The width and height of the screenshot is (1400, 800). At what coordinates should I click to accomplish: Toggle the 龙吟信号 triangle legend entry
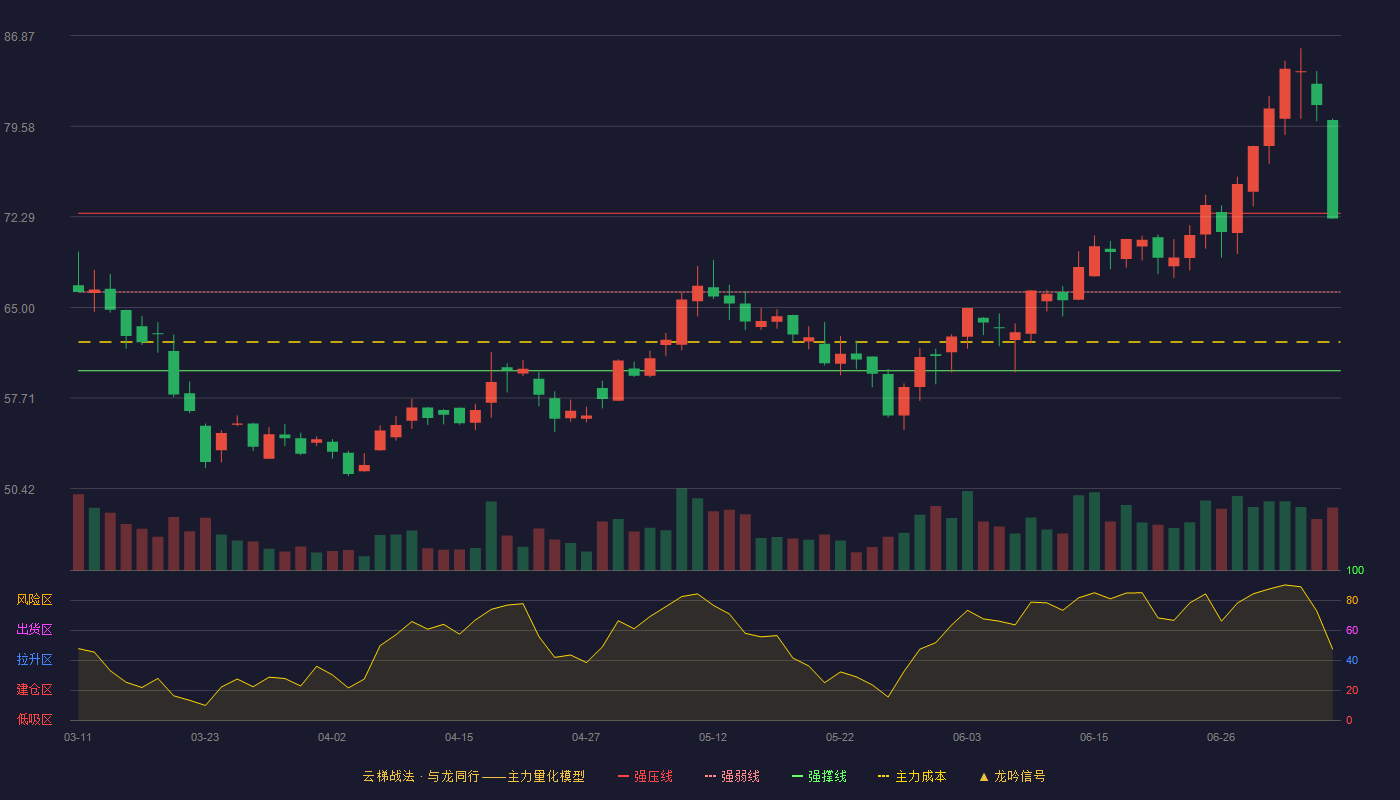[1011, 776]
